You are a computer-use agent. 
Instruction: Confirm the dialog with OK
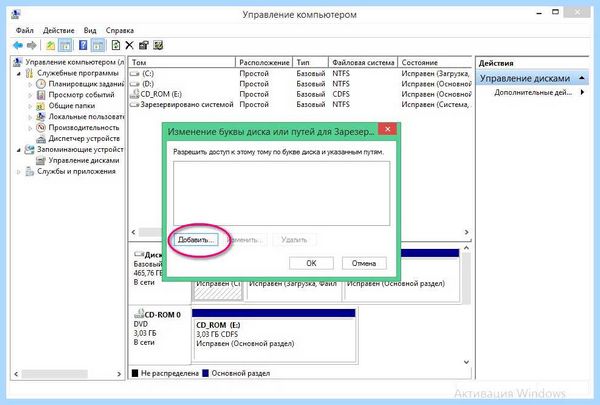point(311,263)
